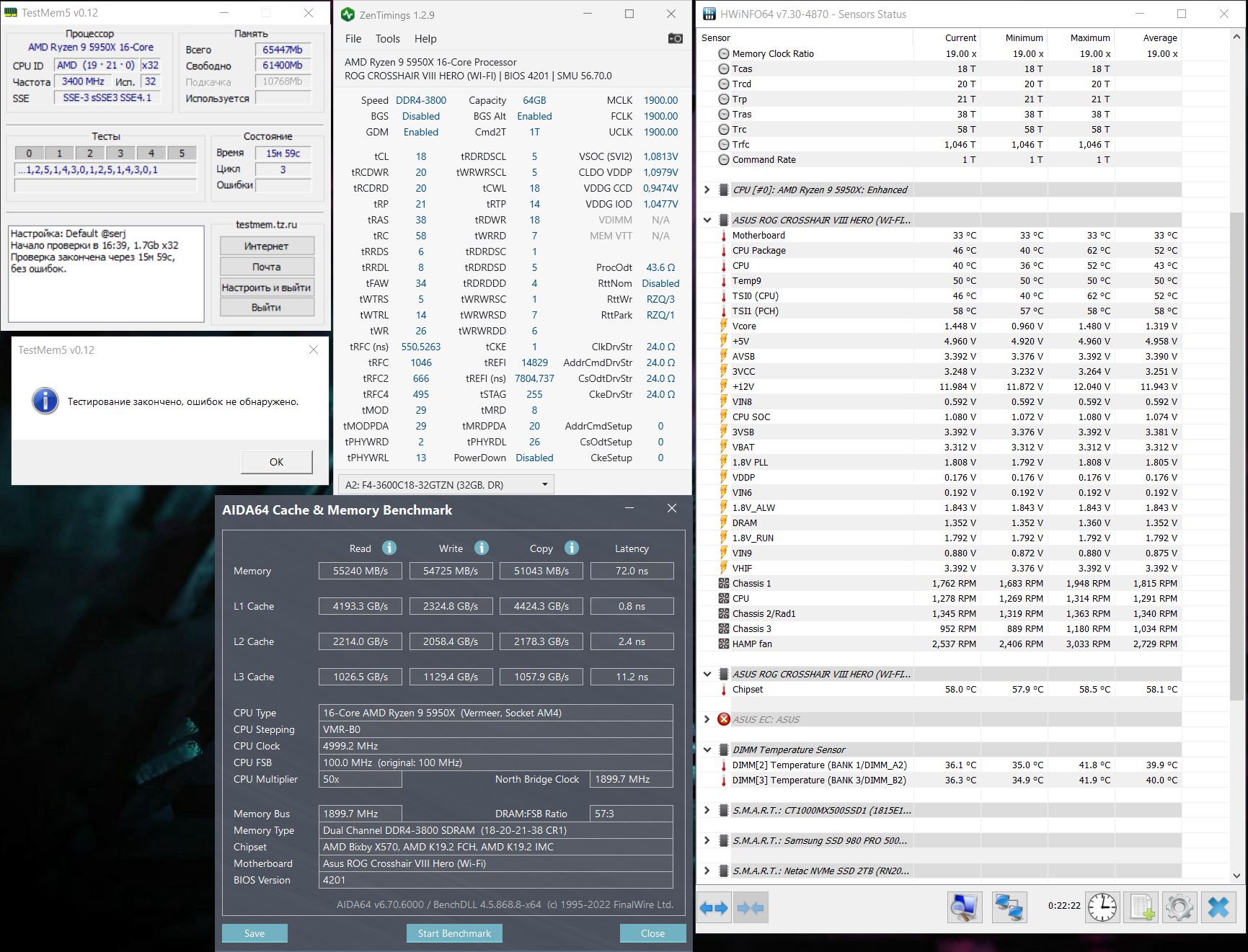Open the monitor with magnifier icon in HWiNFO

[965, 907]
